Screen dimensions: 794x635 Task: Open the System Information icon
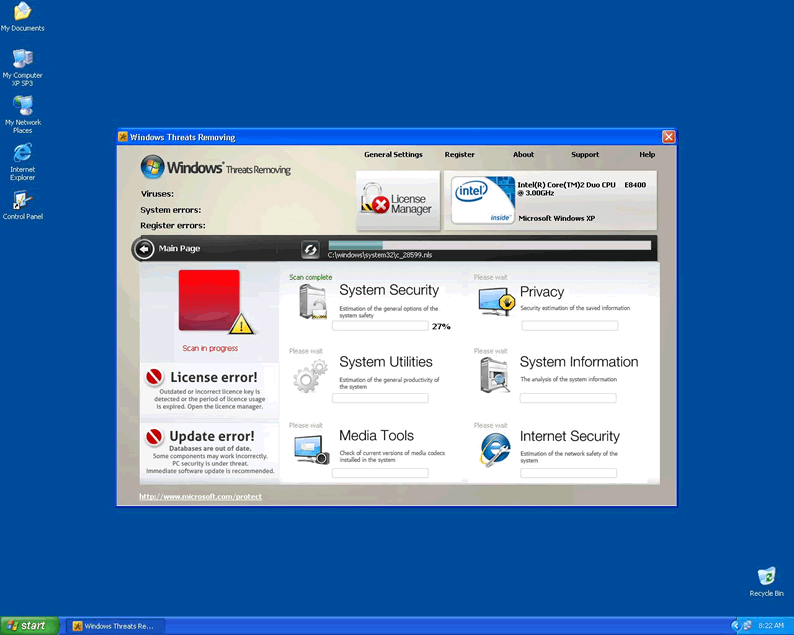(x=495, y=375)
